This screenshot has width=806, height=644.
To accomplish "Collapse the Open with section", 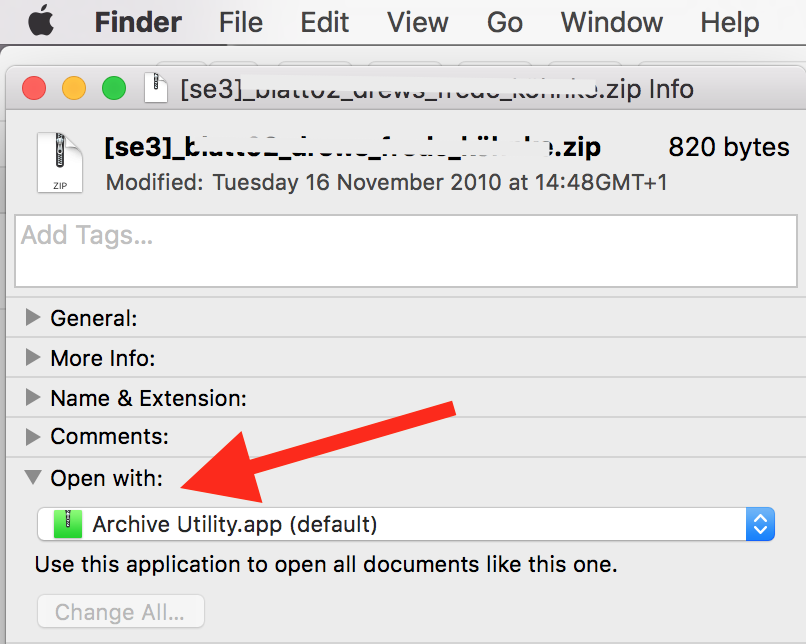I will click(x=31, y=478).
